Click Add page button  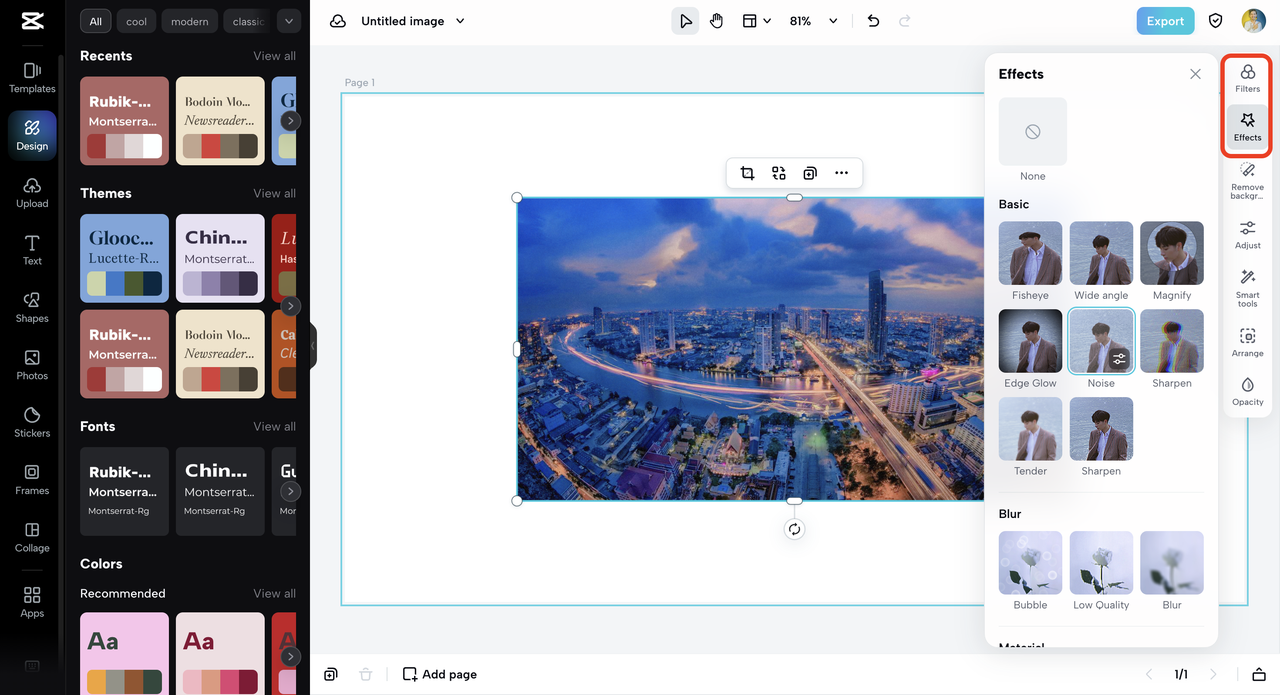point(440,674)
